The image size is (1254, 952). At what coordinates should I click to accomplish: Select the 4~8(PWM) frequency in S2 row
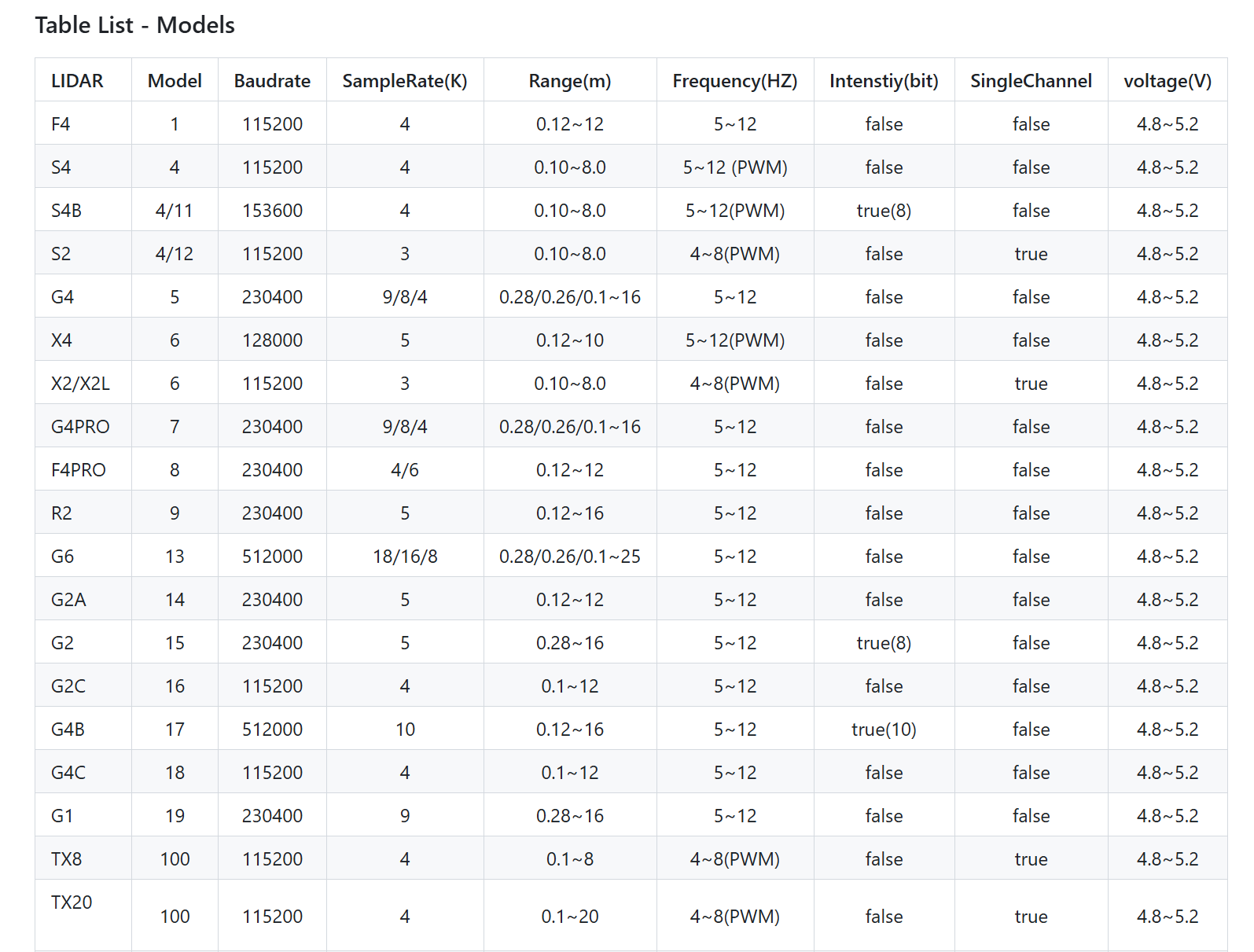tap(735, 254)
